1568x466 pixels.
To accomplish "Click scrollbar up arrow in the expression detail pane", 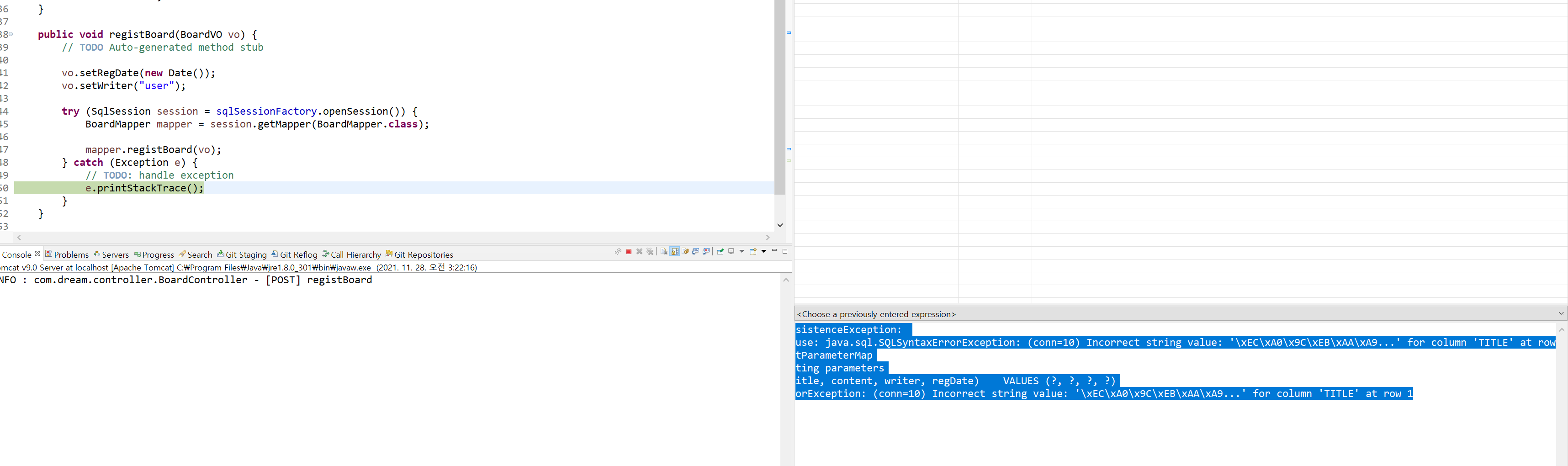I will pyautogui.click(x=1561, y=329).
